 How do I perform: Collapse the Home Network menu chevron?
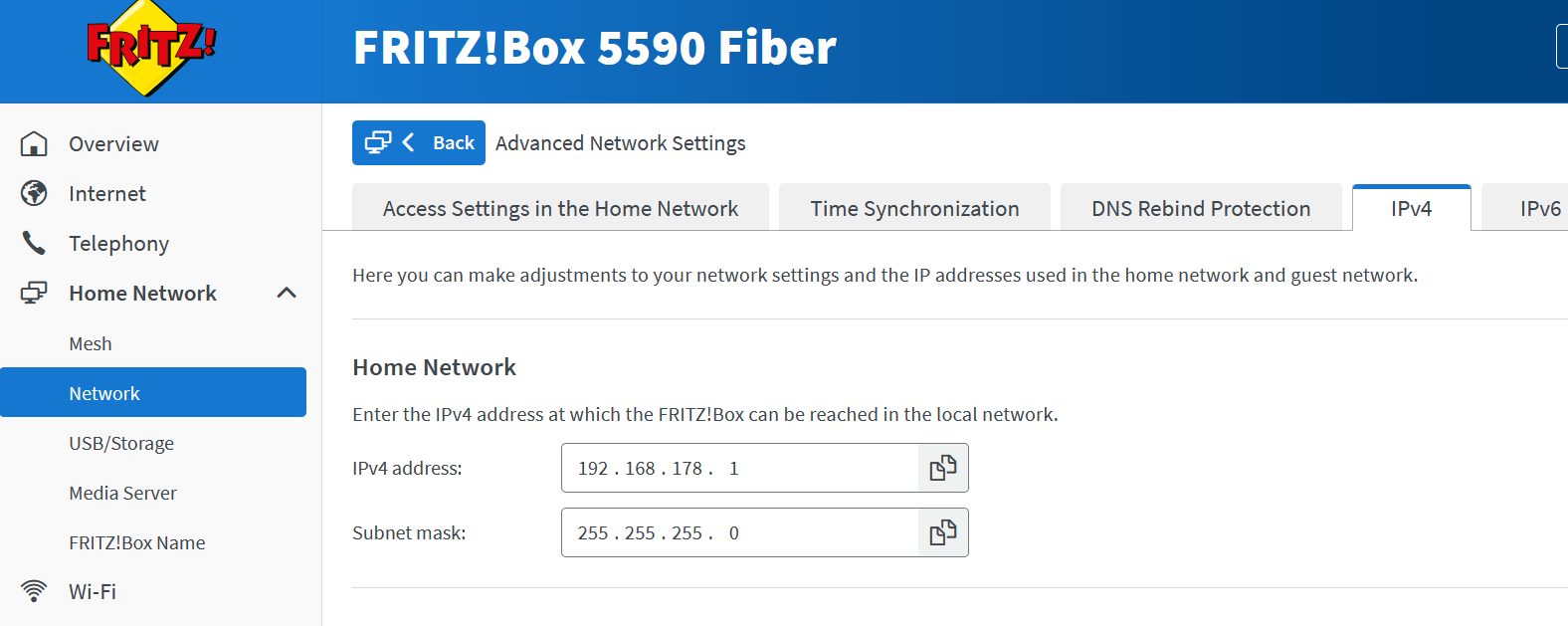tap(287, 293)
